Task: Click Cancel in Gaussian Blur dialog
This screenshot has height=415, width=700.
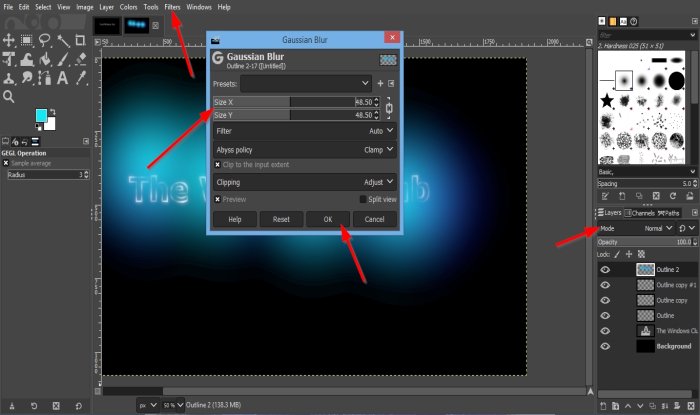Action: [374, 219]
